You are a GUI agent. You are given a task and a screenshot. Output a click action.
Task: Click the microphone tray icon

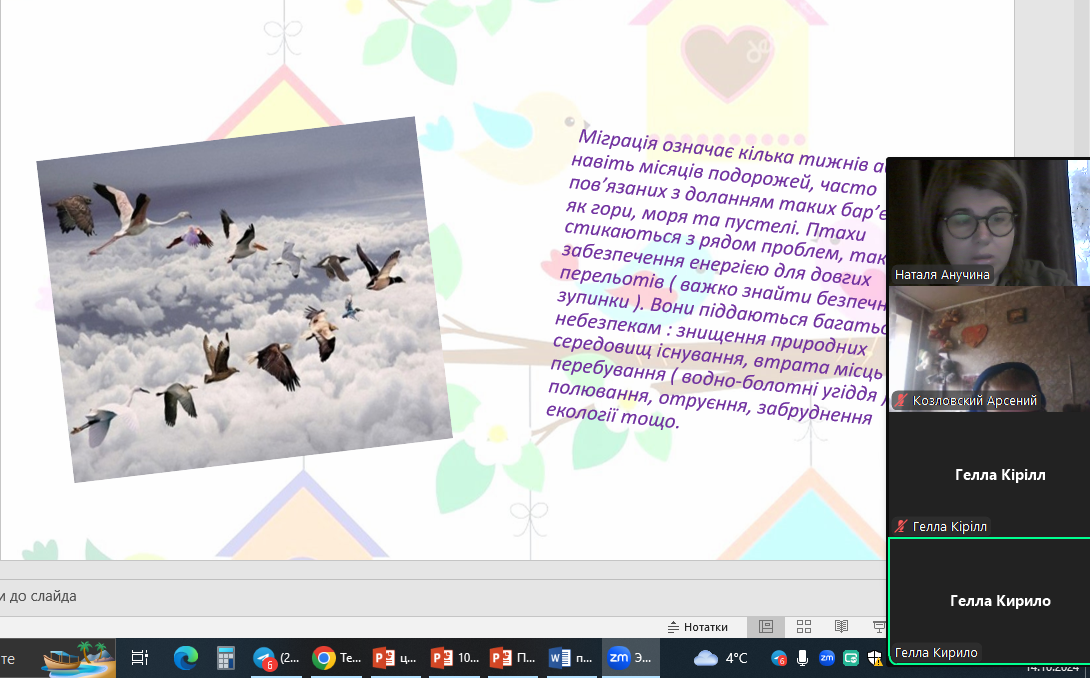(803, 658)
